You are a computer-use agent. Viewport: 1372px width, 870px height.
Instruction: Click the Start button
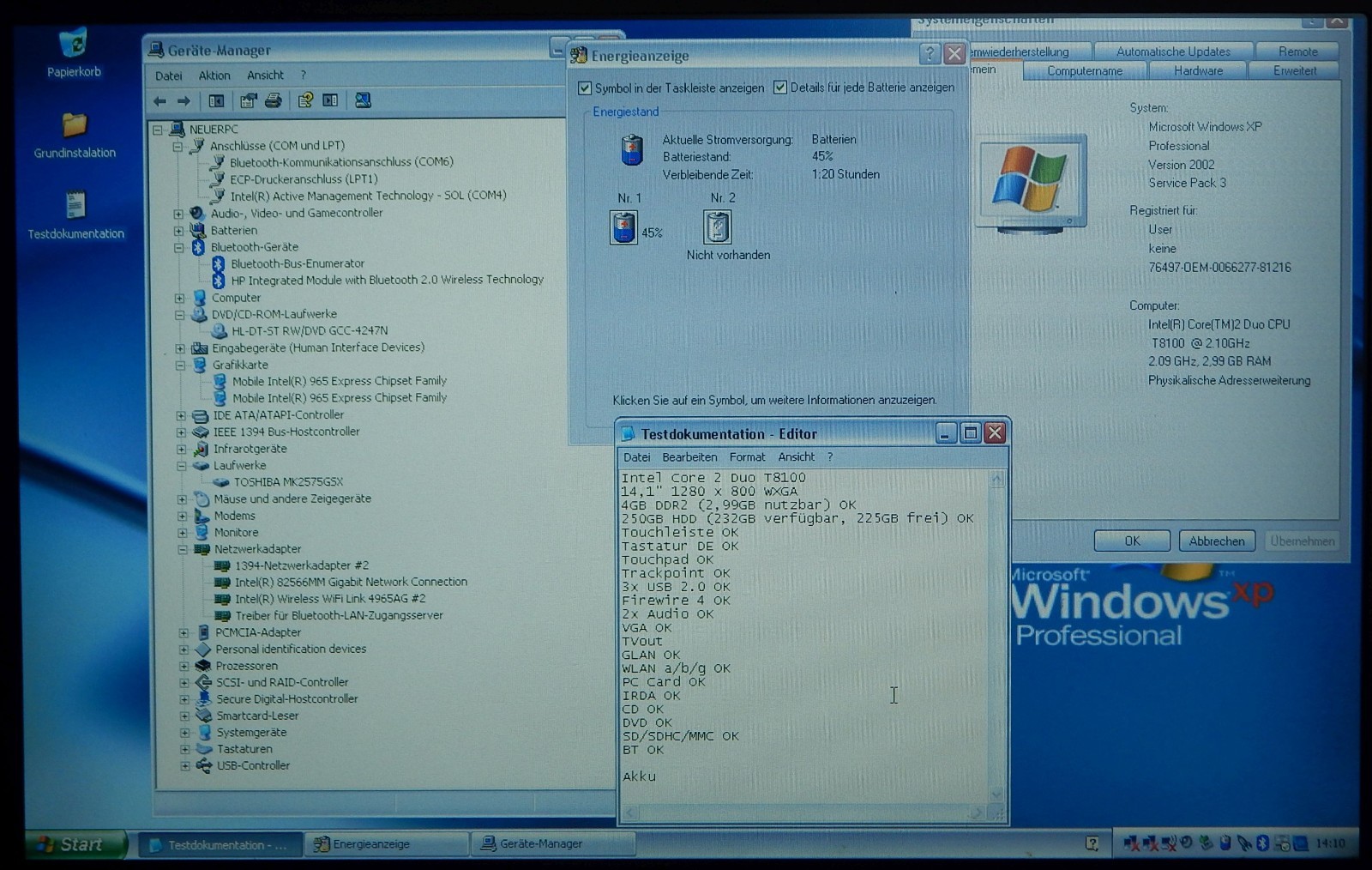point(75,844)
